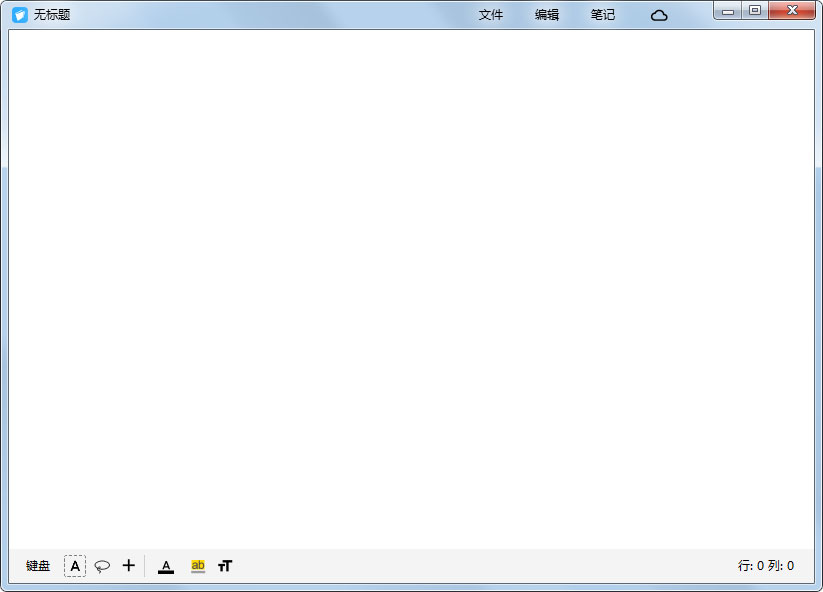Switch to 键盘 input mode
Image resolution: width=823 pixels, height=592 pixels.
(38, 566)
